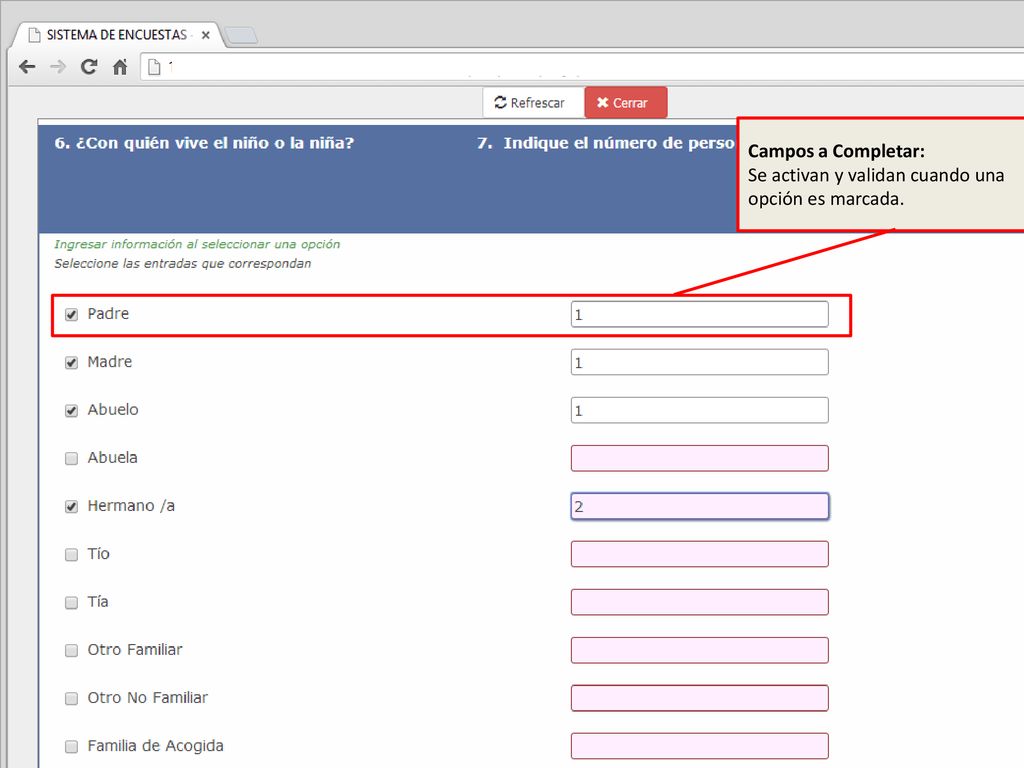1024x768 pixels.
Task: Click the browser back arrow
Action: coord(27,67)
